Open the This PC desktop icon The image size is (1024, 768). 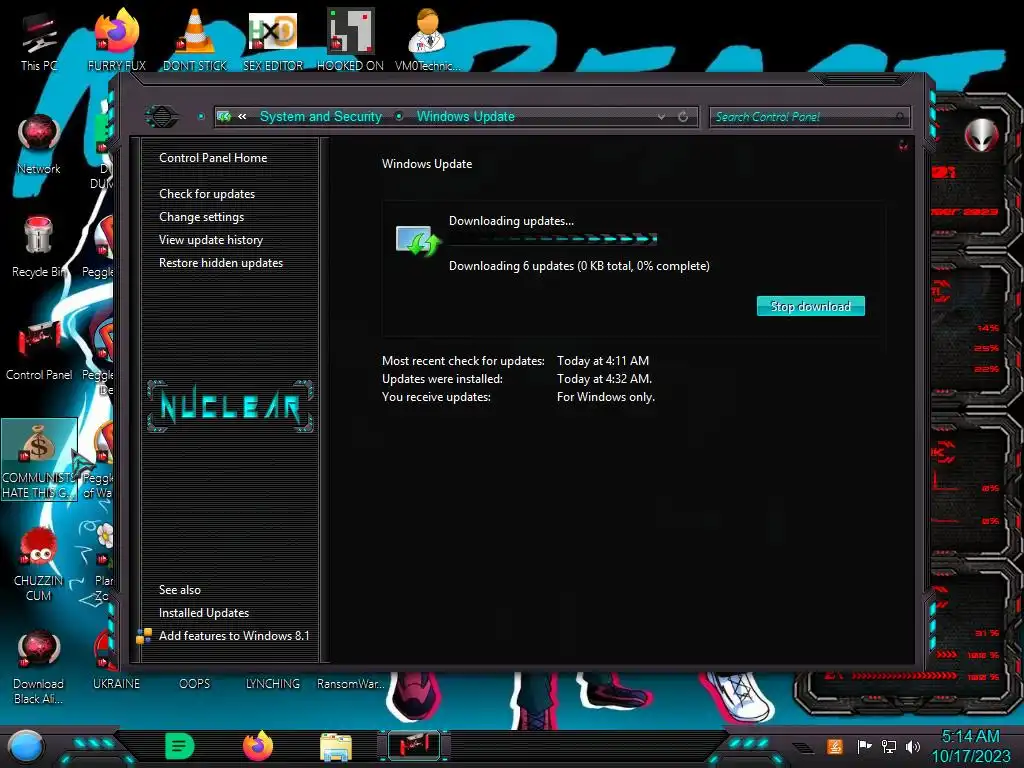[x=39, y=40]
